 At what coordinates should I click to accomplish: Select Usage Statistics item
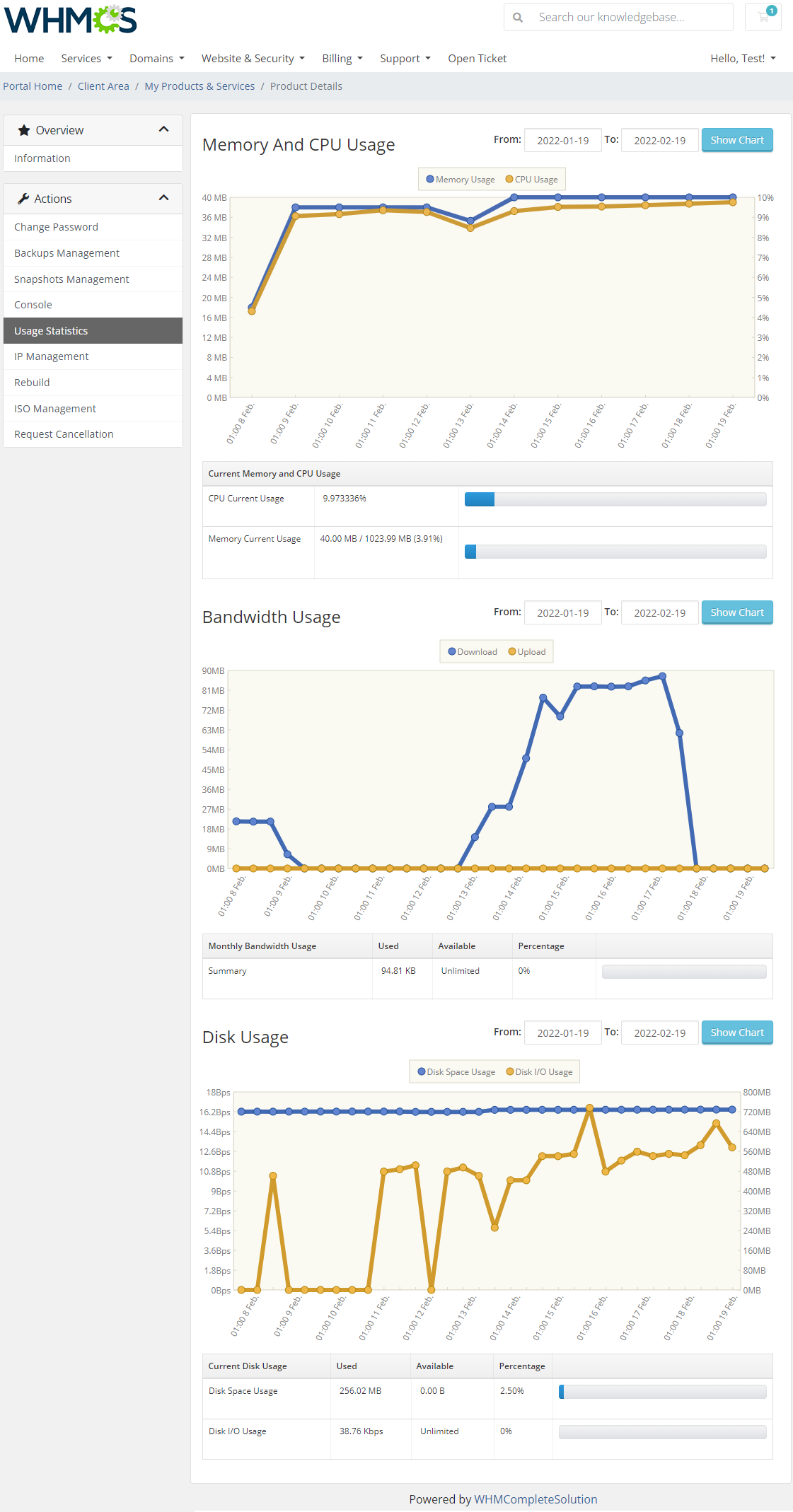[x=93, y=331]
